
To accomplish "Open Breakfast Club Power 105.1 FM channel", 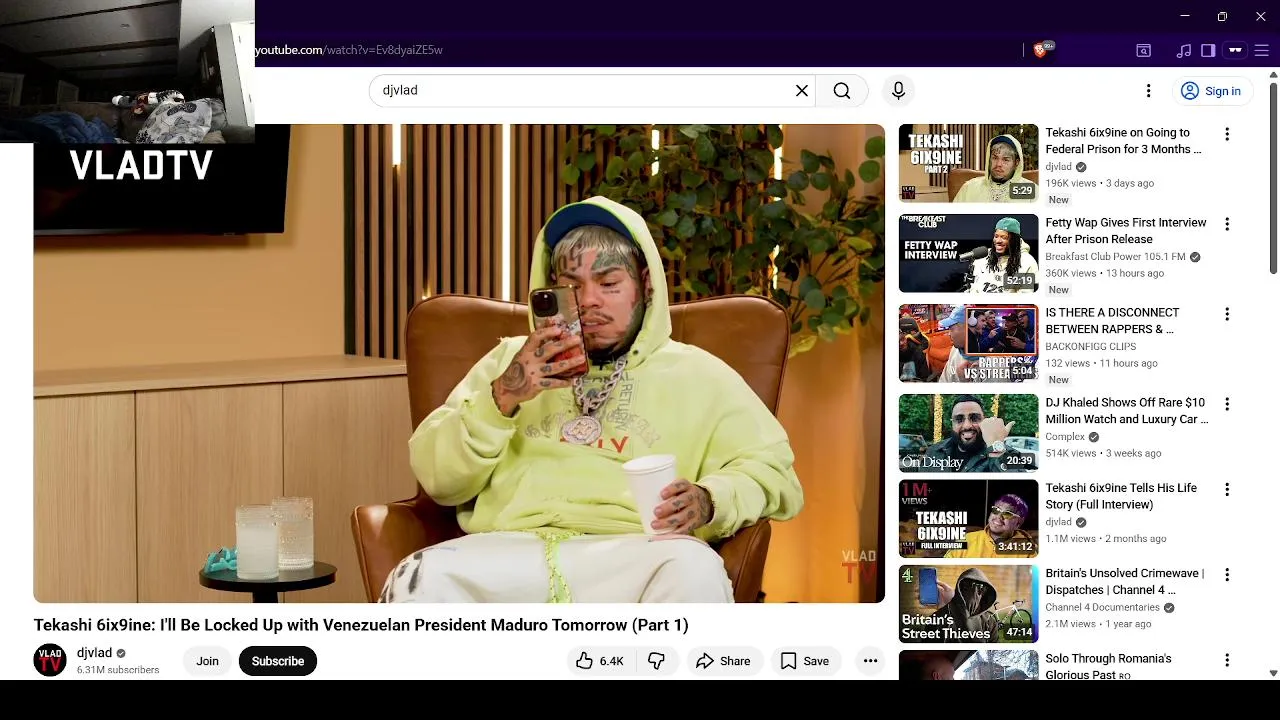I will click(1115, 257).
